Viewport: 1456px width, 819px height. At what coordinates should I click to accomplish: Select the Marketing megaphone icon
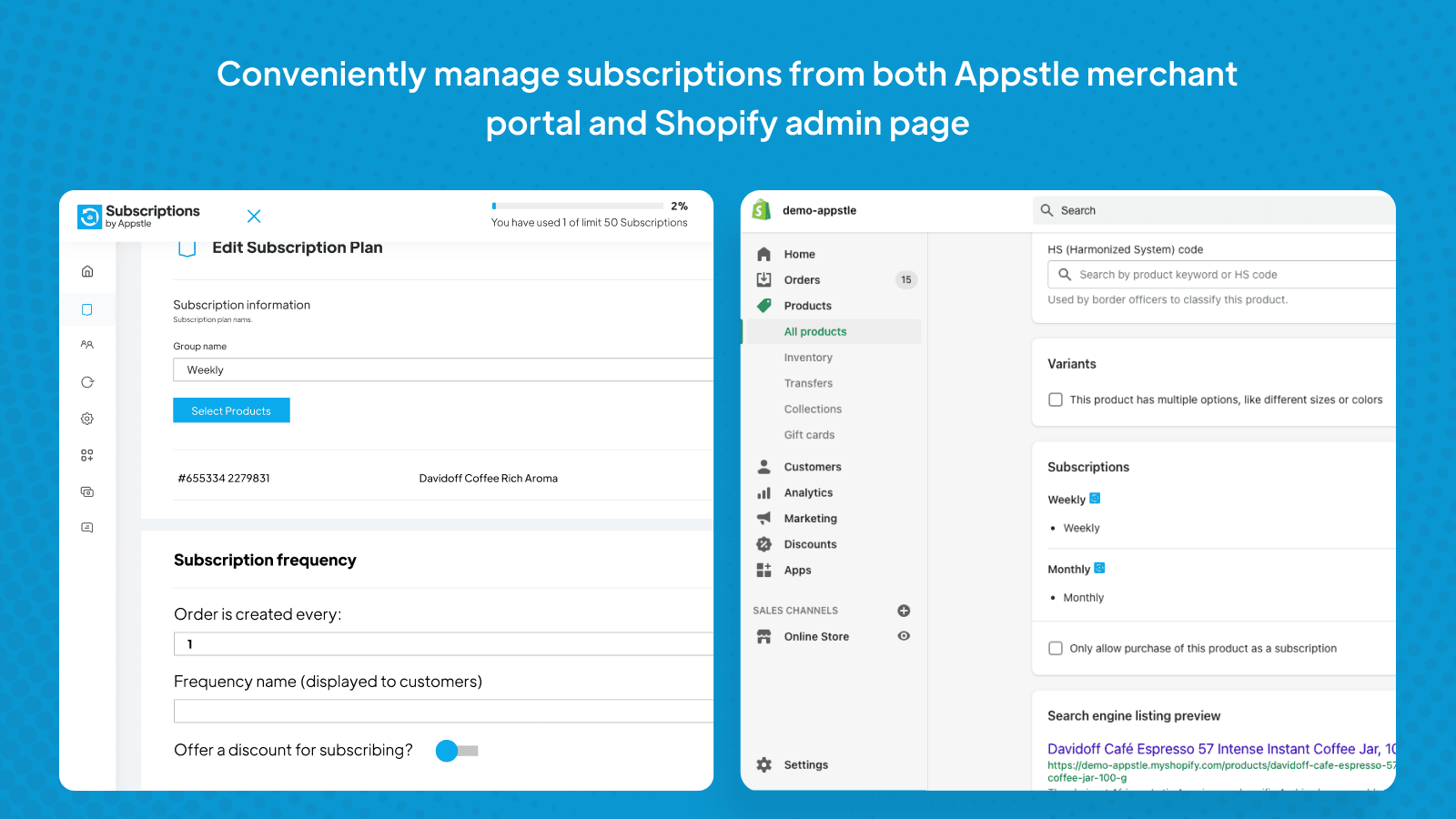tap(764, 518)
